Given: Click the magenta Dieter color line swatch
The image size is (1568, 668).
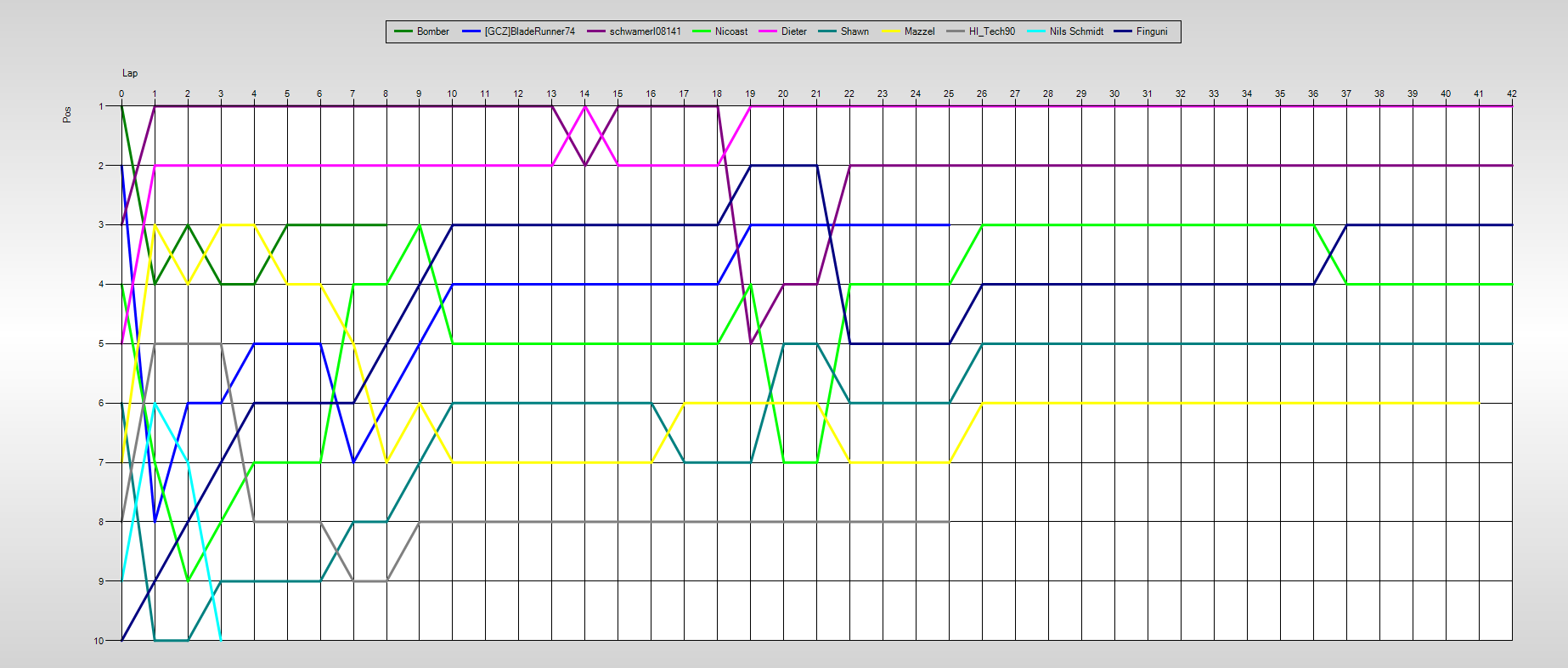Looking at the screenshot, I should [x=767, y=31].
